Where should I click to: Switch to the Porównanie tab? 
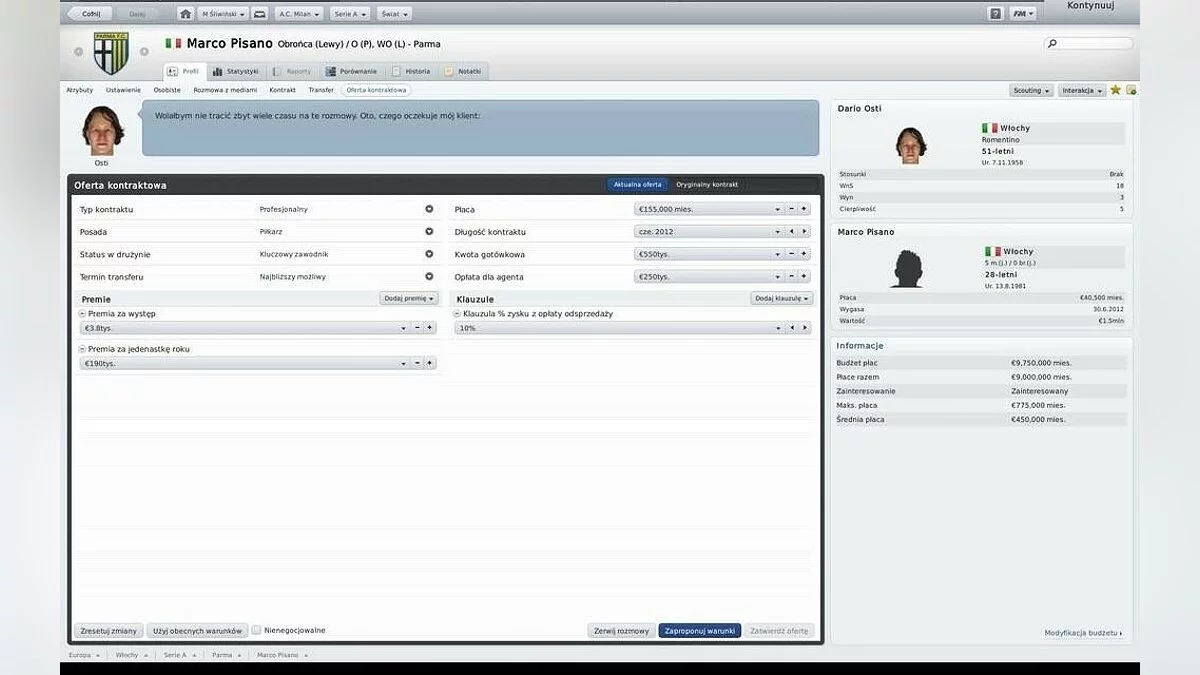click(x=352, y=72)
